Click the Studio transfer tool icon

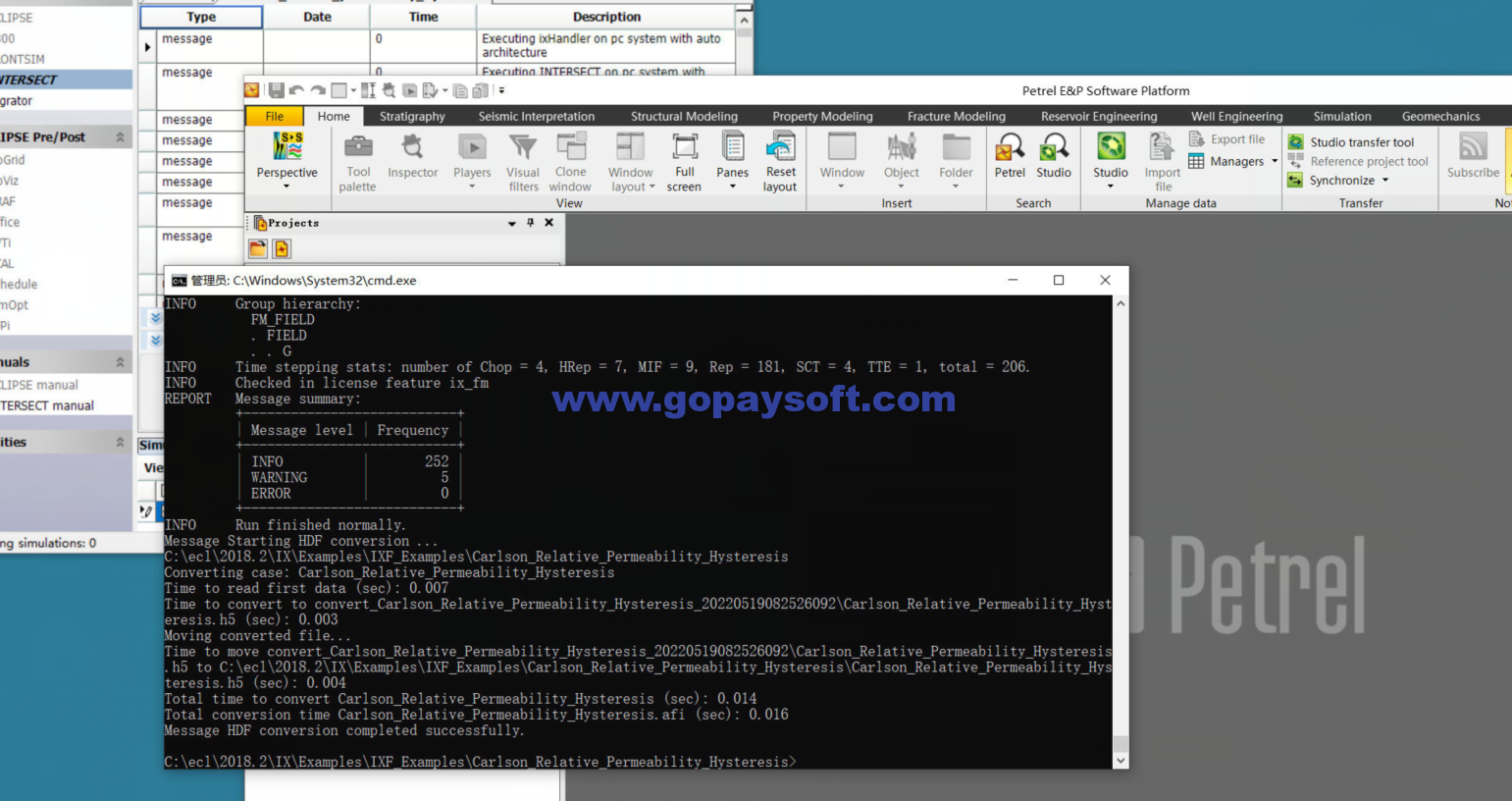pyautogui.click(x=1296, y=142)
